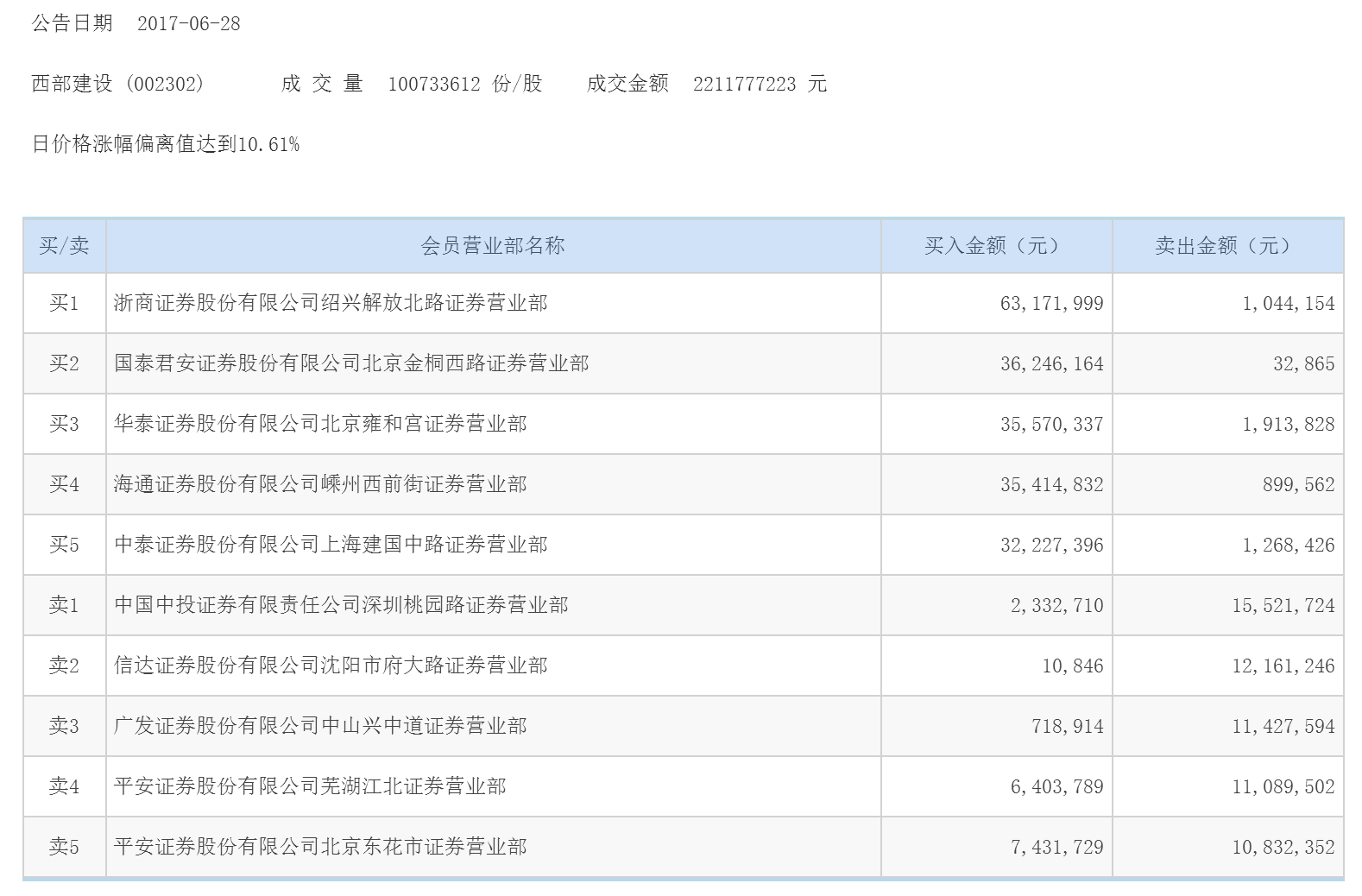
Task: Click the text 日价格涨幅偏离值达到10.61%
Action: click(166, 144)
